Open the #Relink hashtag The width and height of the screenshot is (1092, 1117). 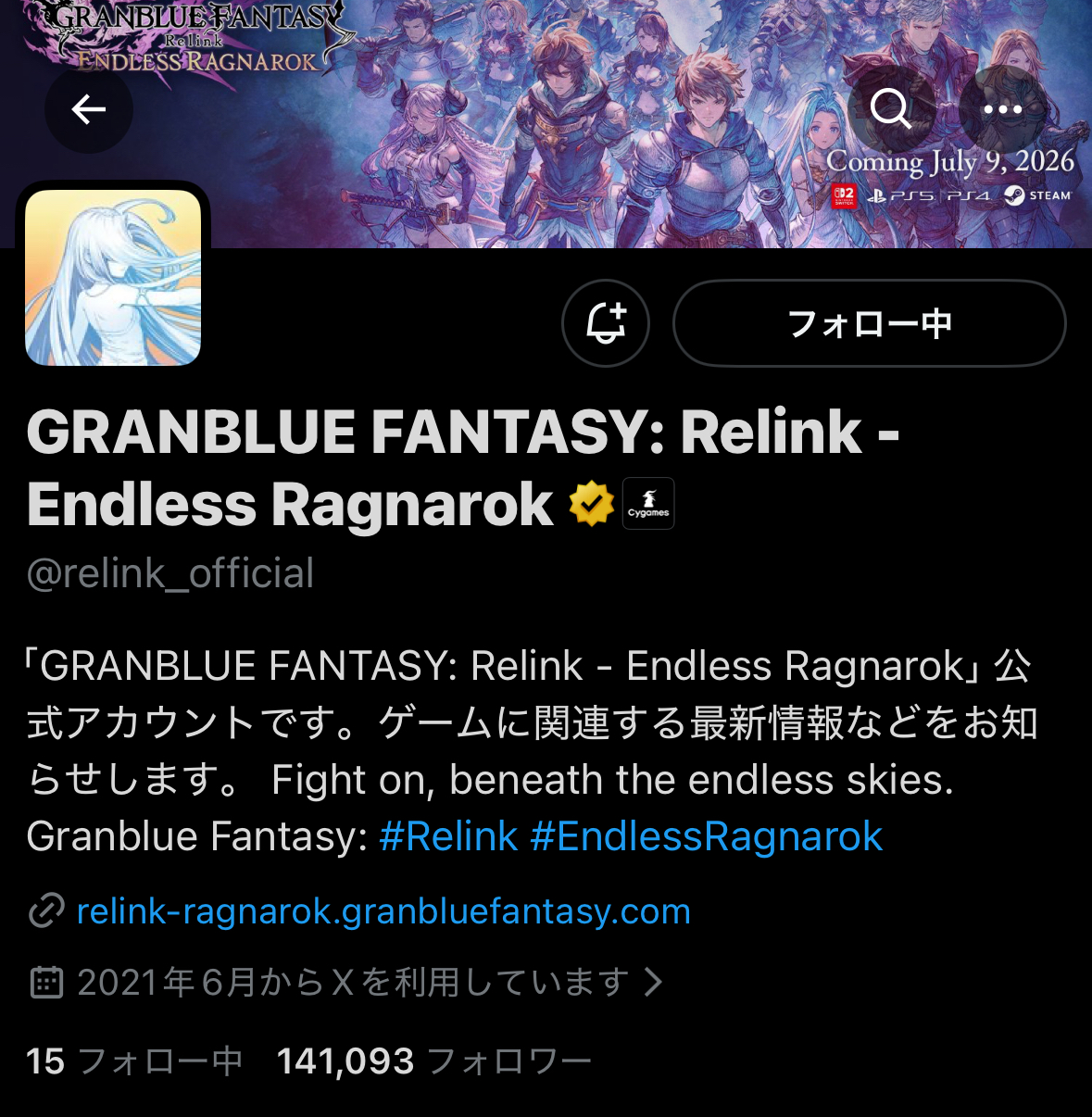448,836
